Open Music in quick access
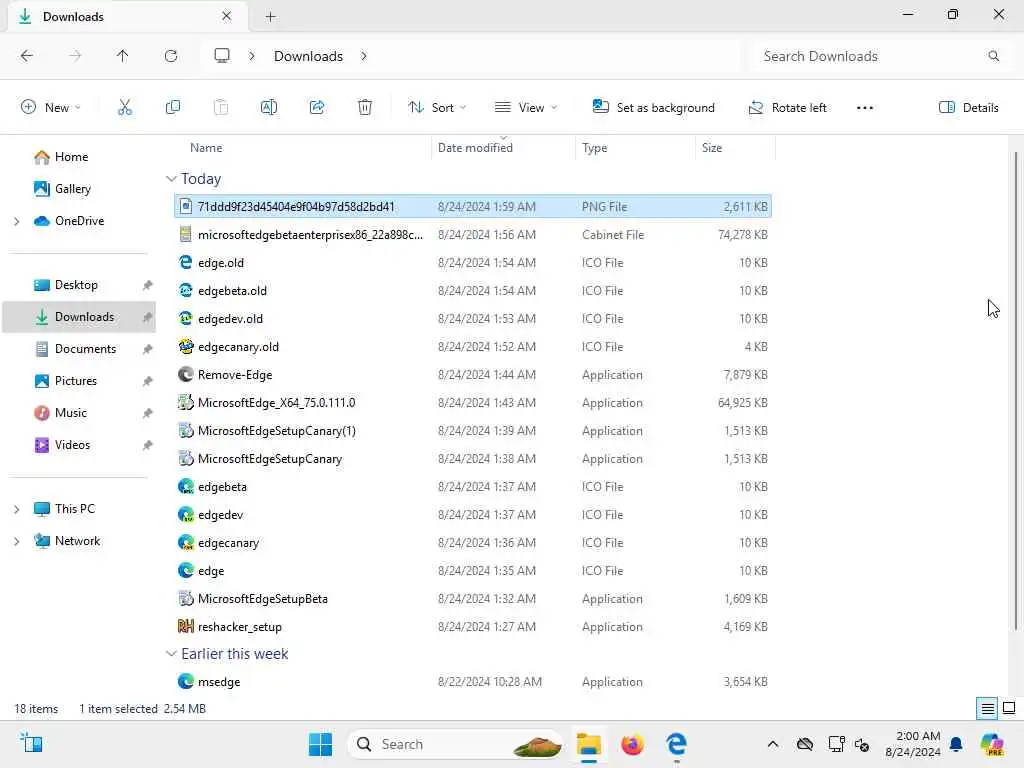1024x768 pixels. point(71,413)
